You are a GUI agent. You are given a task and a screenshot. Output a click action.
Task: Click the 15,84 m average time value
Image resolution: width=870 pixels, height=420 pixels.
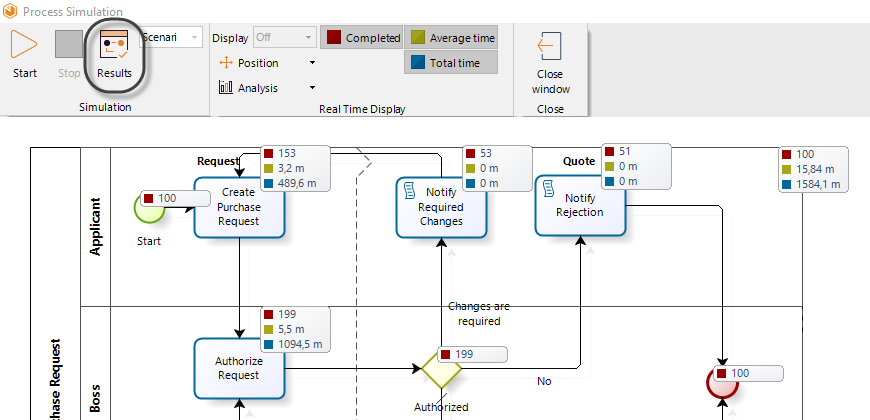tap(816, 169)
